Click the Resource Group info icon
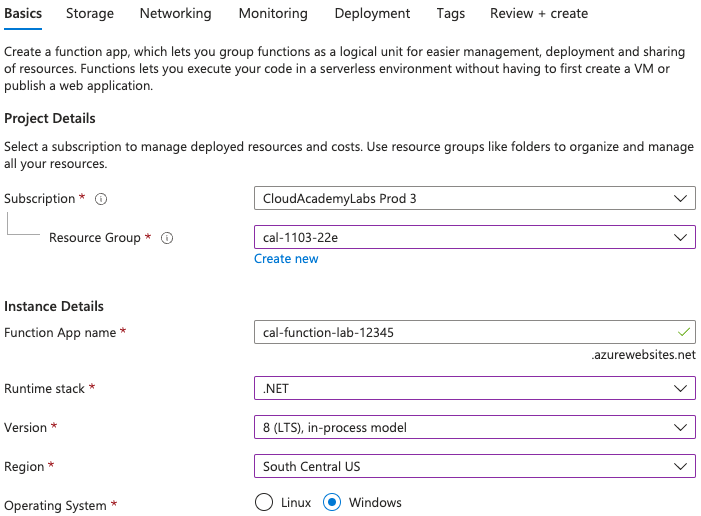This screenshot has height=516, width=701. 167,238
